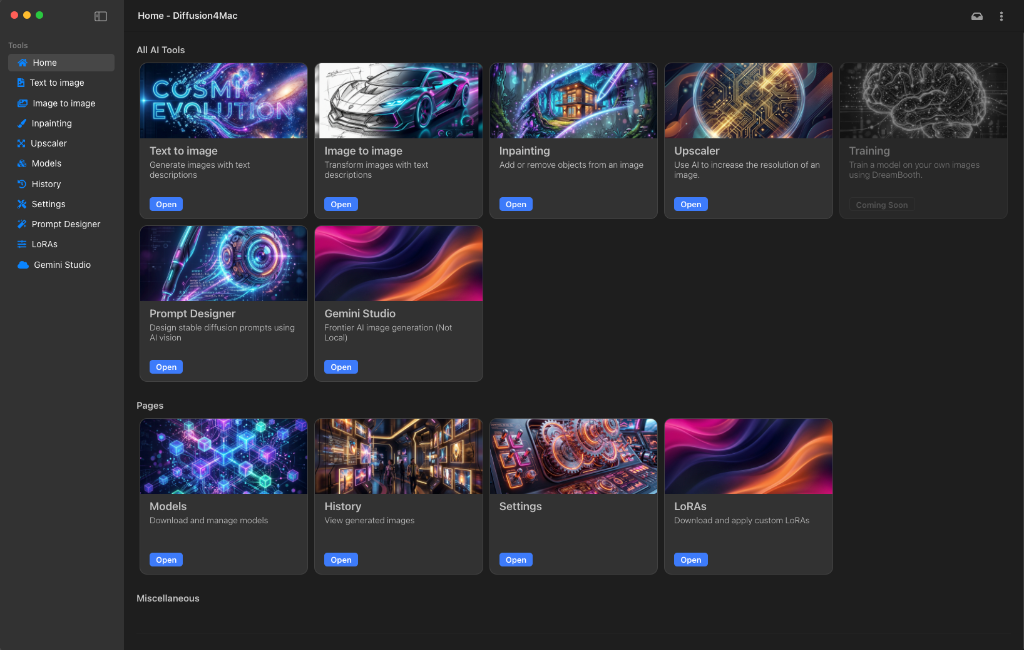Click the robotic eye Prompt Designer thumbnail
Screen dimensions: 1024x650
(x=223, y=263)
